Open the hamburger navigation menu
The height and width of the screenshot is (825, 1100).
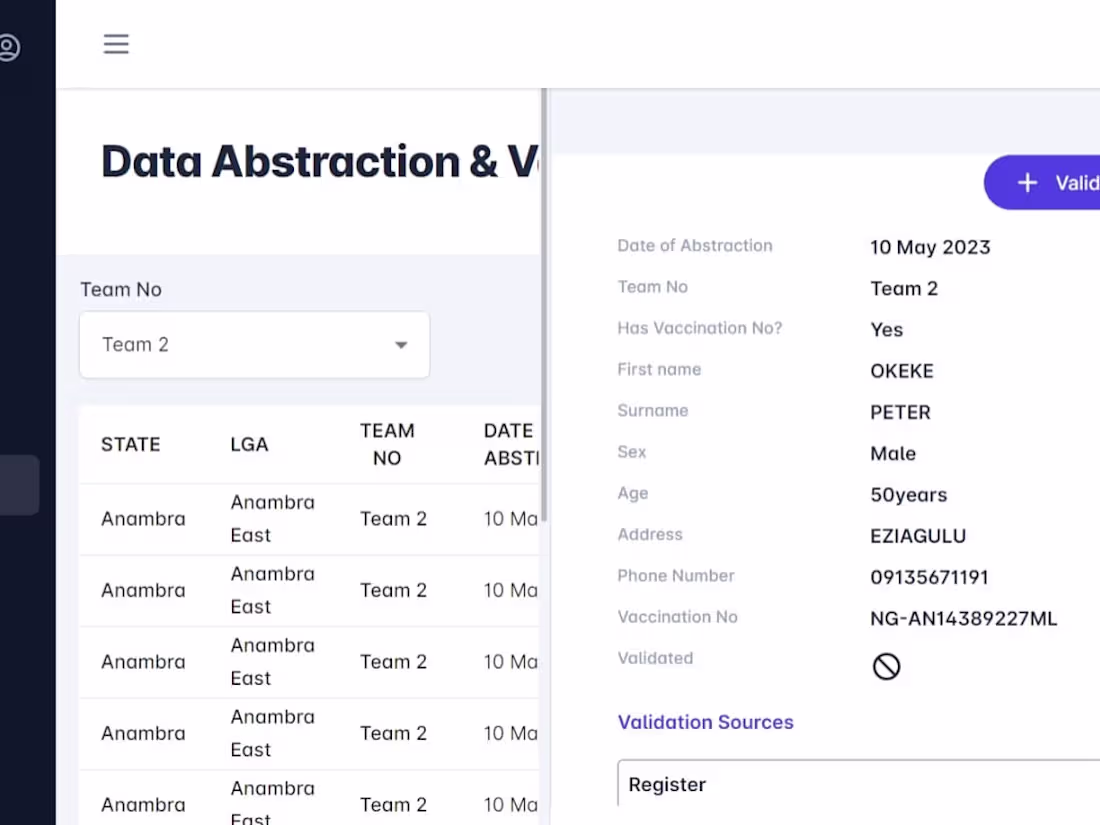pyautogui.click(x=116, y=44)
